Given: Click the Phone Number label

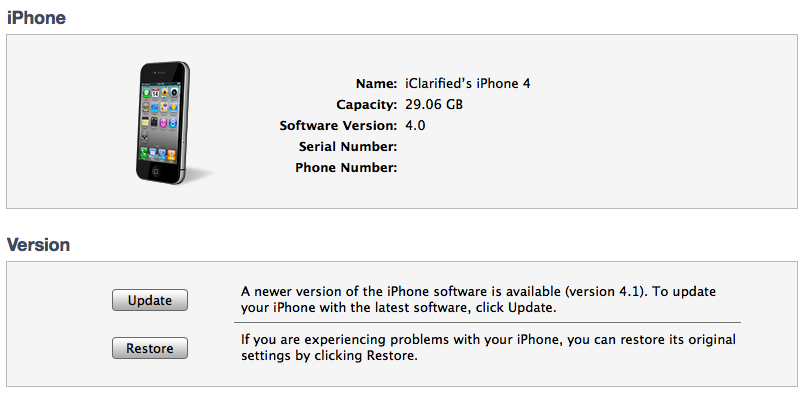Looking at the screenshot, I should pos(346,168).
